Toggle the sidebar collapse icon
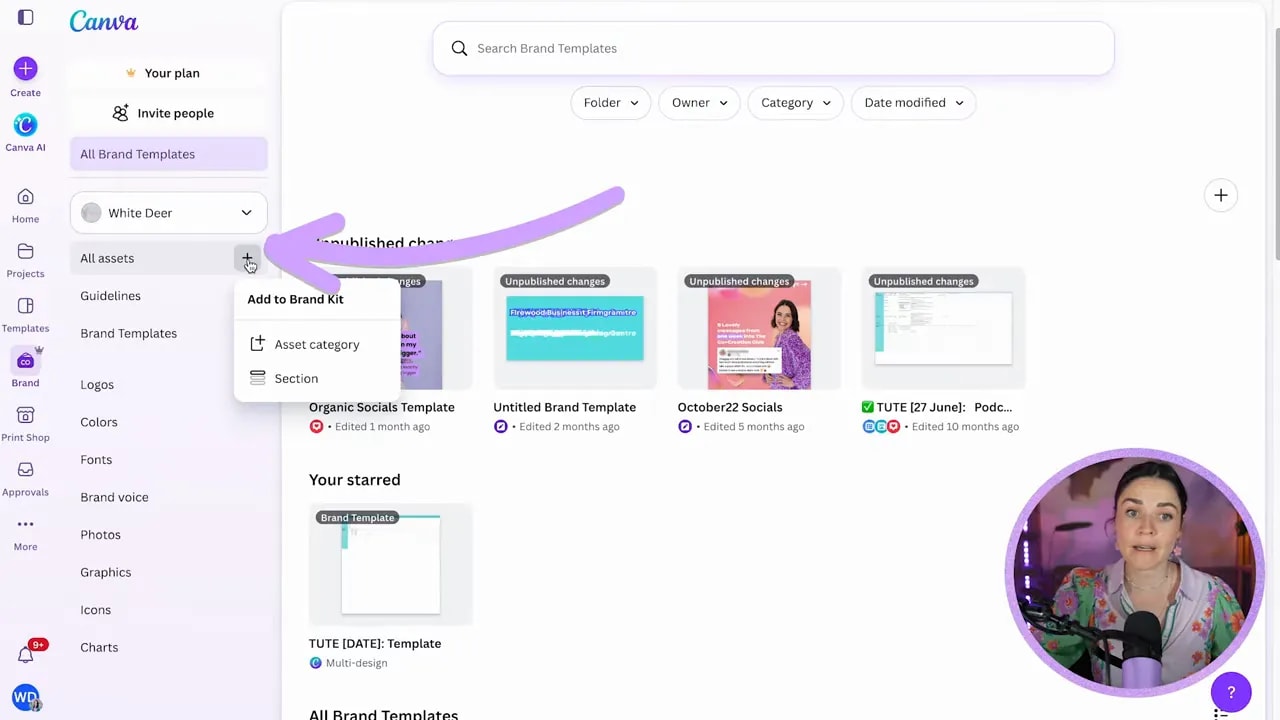Viewport: 1280px width, 720px height. pyautogui.click(x=26, y=17)
